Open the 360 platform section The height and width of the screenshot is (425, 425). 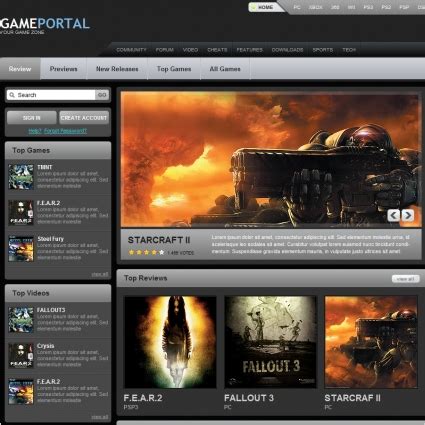click(x=335, y=7)
